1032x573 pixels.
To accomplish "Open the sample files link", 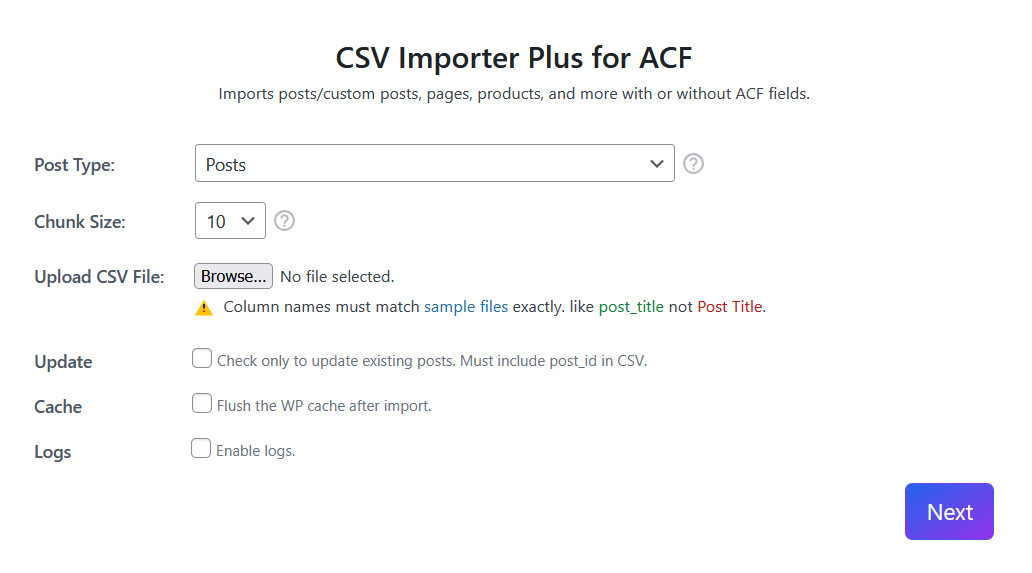I will 466,307.
